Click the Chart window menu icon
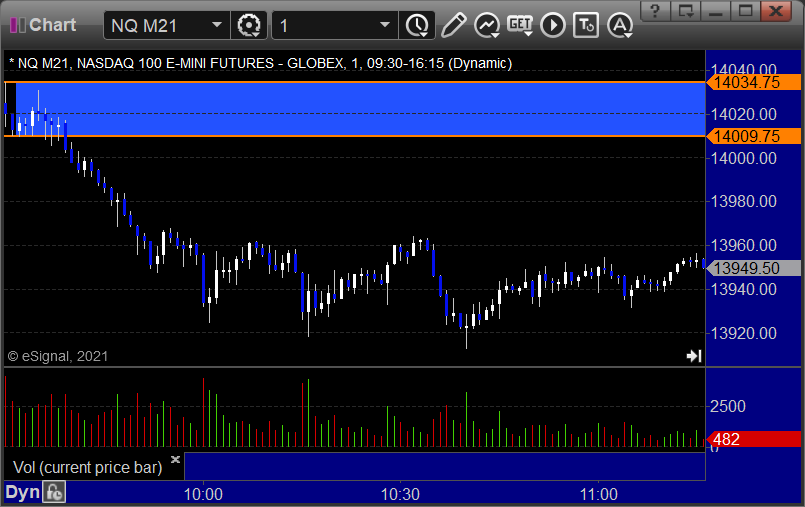 click(x=17, y=25)
